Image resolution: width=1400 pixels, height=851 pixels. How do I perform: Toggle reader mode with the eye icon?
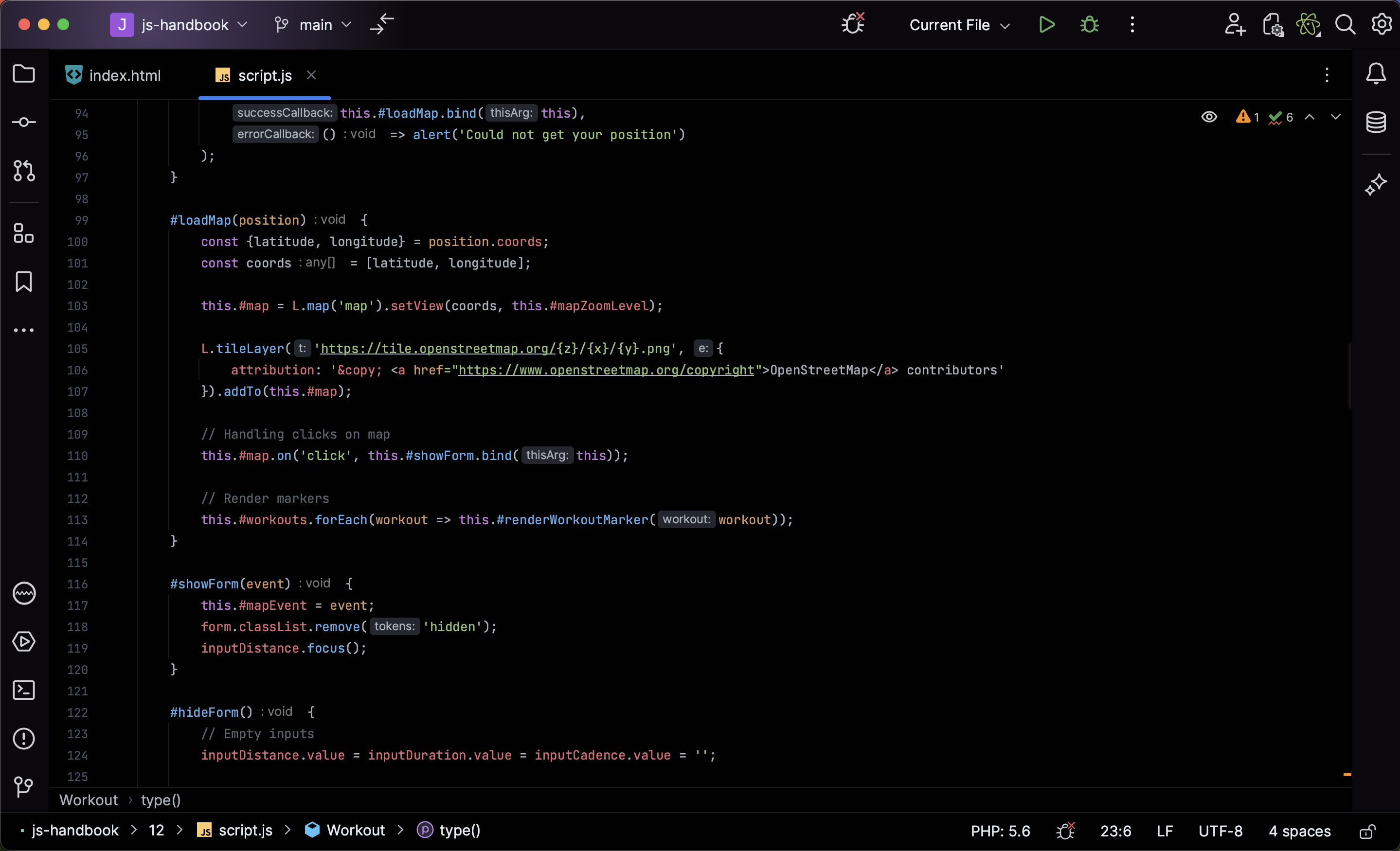[1209, 117]
